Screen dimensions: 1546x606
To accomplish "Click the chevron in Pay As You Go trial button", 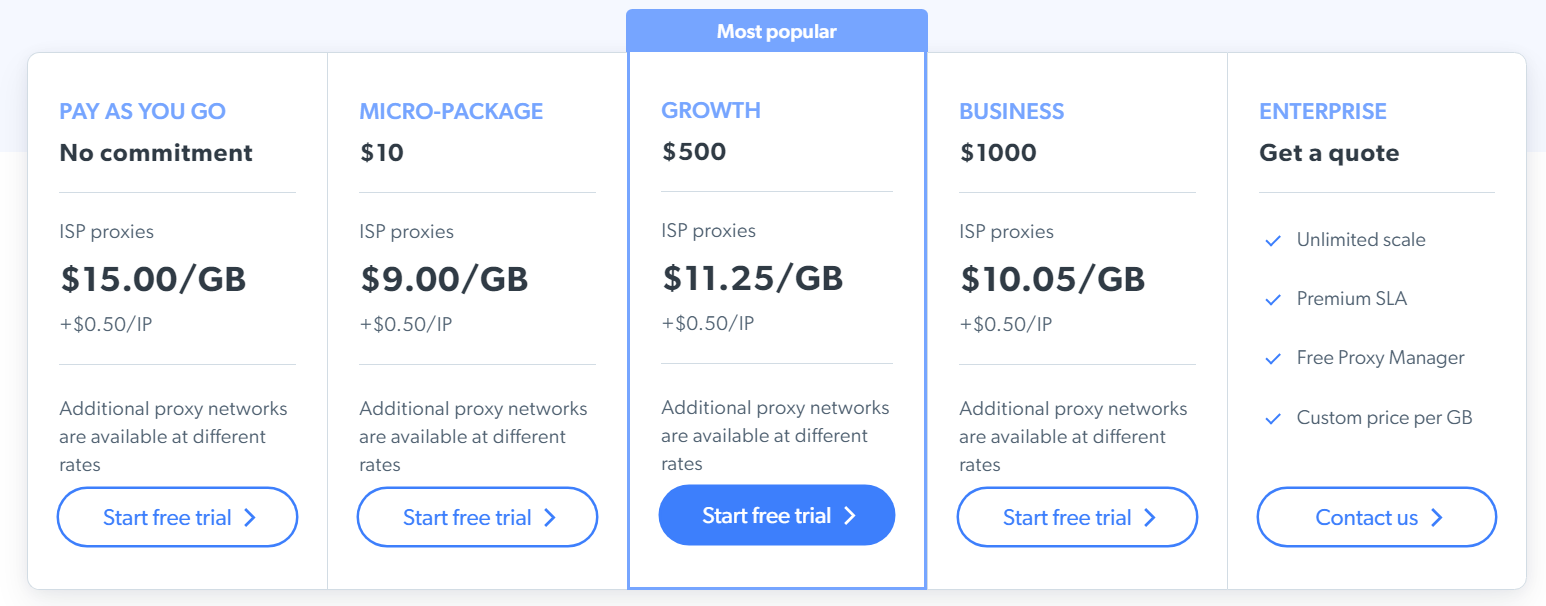I will [x=250, y=518].
